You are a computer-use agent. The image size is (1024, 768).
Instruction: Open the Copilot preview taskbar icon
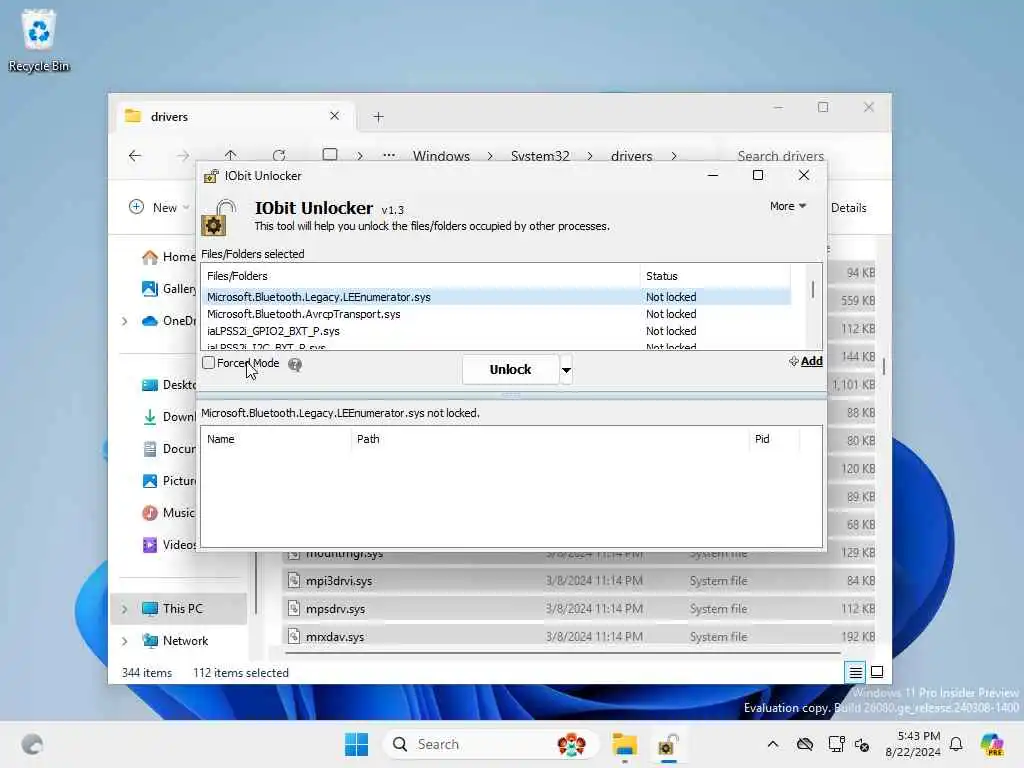992,744
